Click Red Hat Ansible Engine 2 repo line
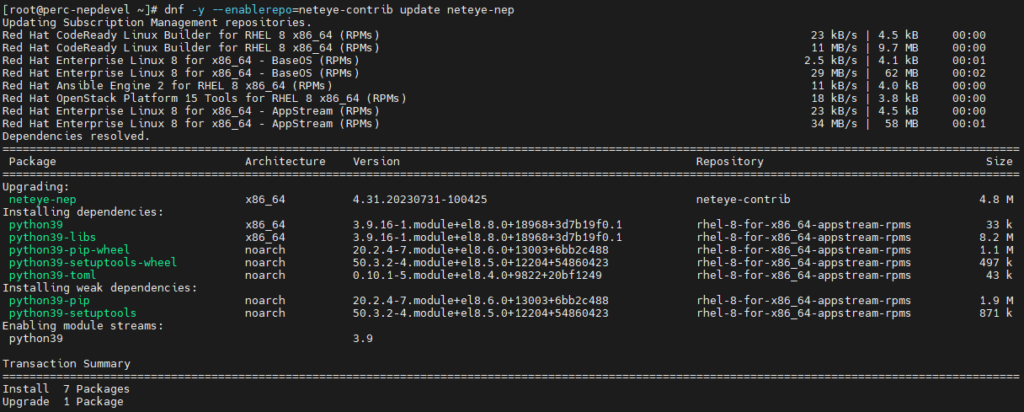This screenshot has width=1024, height=412. pos(167,86)
